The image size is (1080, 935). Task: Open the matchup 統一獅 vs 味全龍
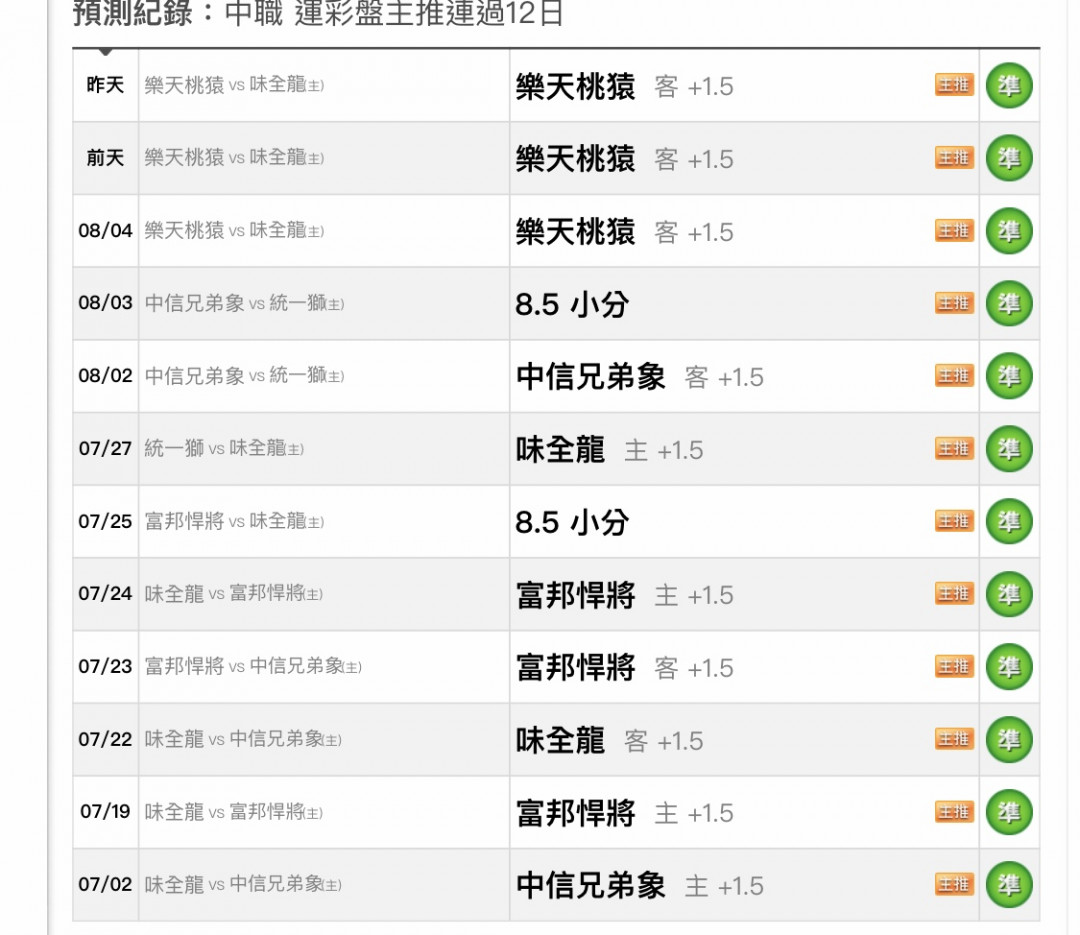pyautogui.click(x=224, y=449)
